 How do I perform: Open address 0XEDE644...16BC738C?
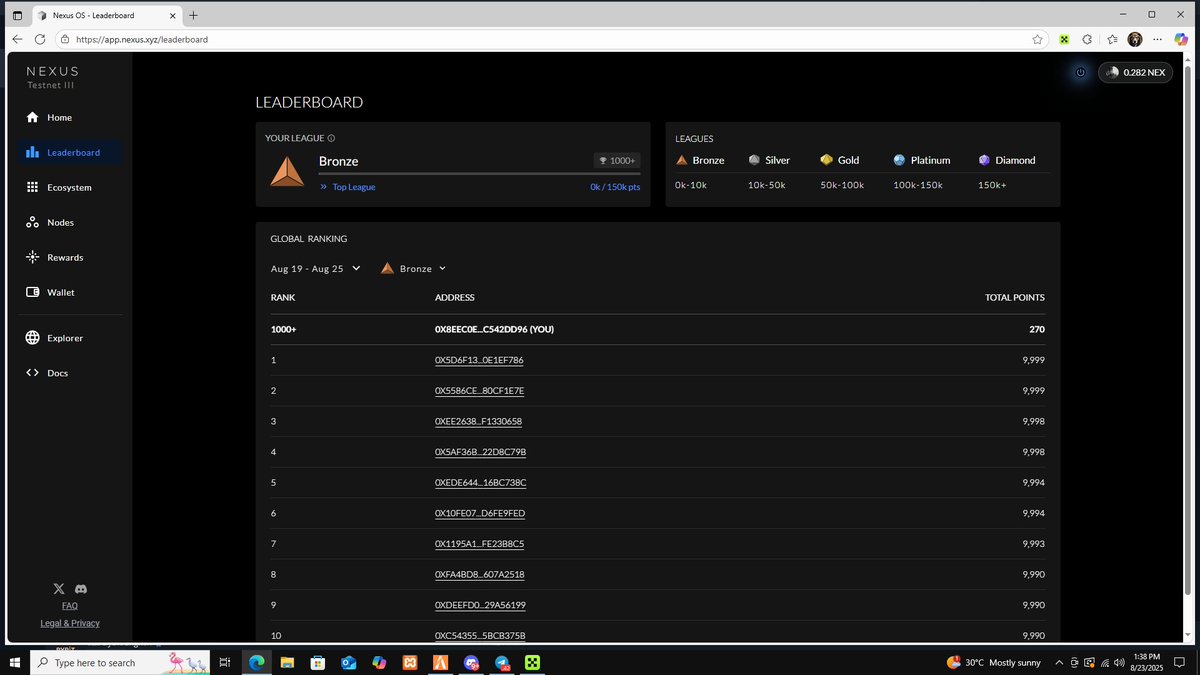480,482
